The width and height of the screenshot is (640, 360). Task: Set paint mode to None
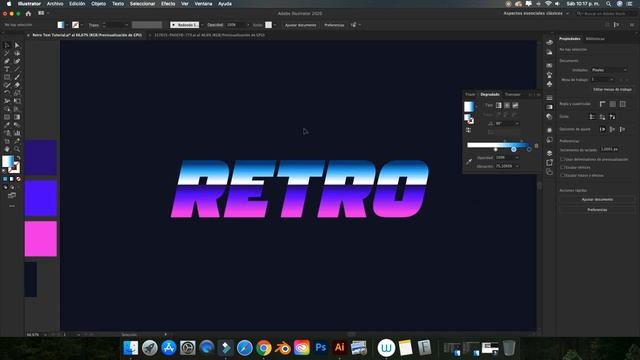pos(18,179)
